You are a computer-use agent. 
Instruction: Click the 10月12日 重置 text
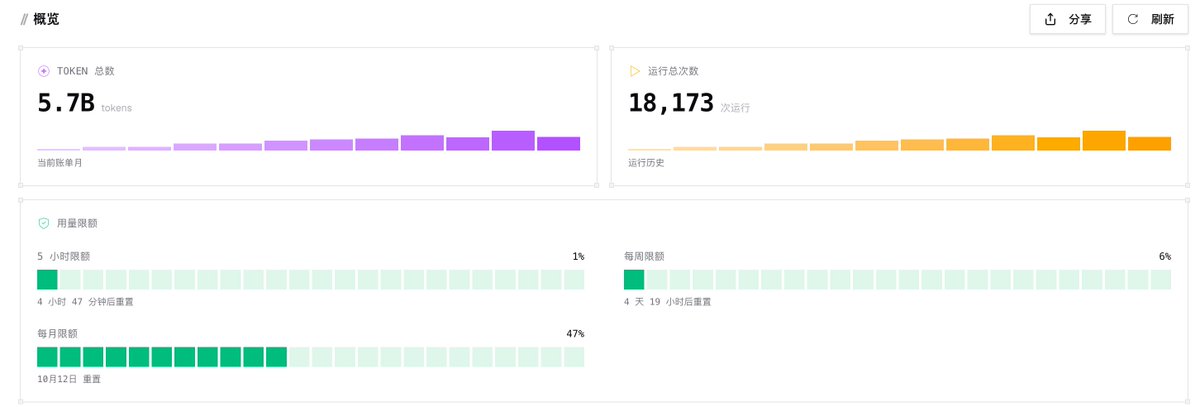click(x=69, y=379)
